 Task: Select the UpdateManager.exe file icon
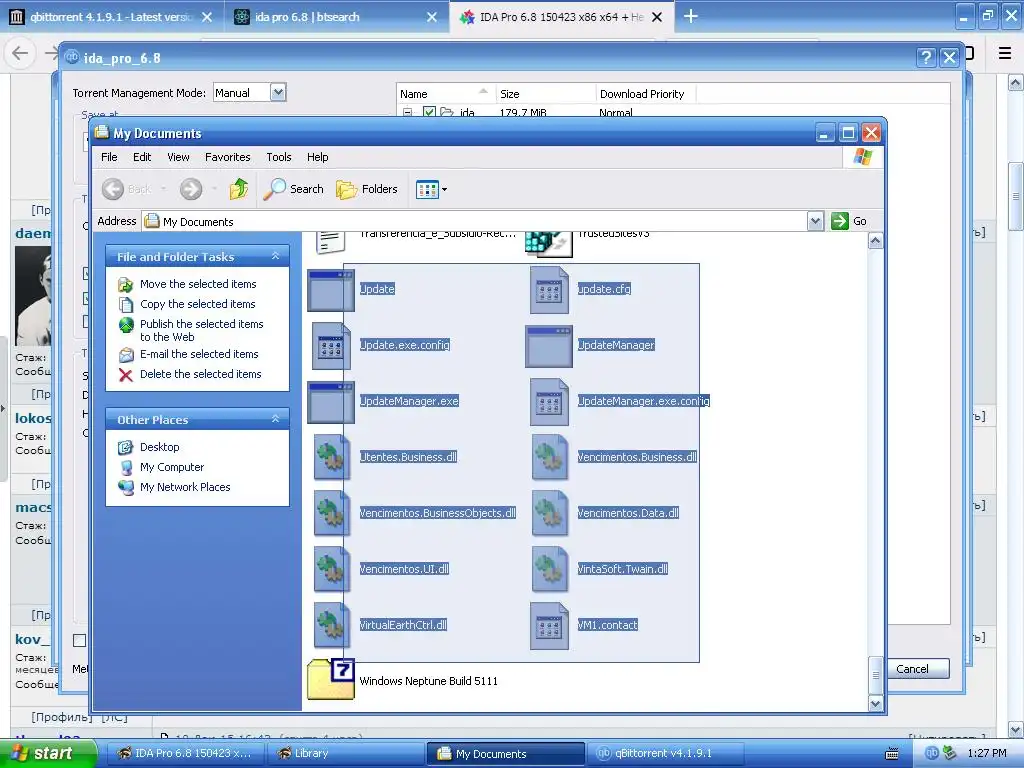point(331,402)
